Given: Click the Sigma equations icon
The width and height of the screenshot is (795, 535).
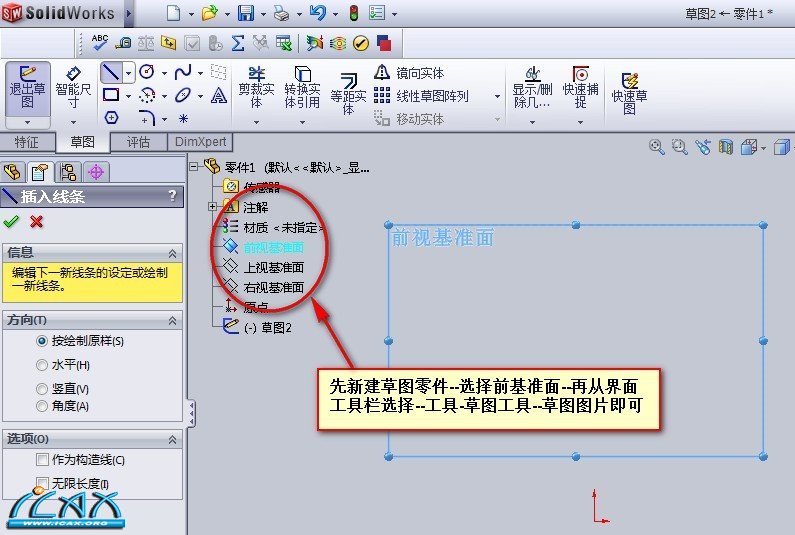Looking at the screenshot, I should click(x=238, y=43).
